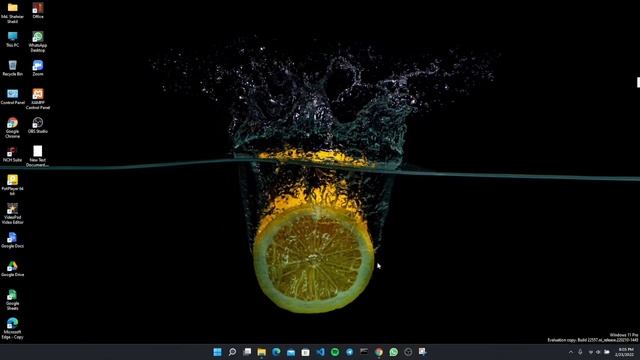Select the Google Sheets desktop shortcut
The image size is (640, 360).
tap(12, 300)
